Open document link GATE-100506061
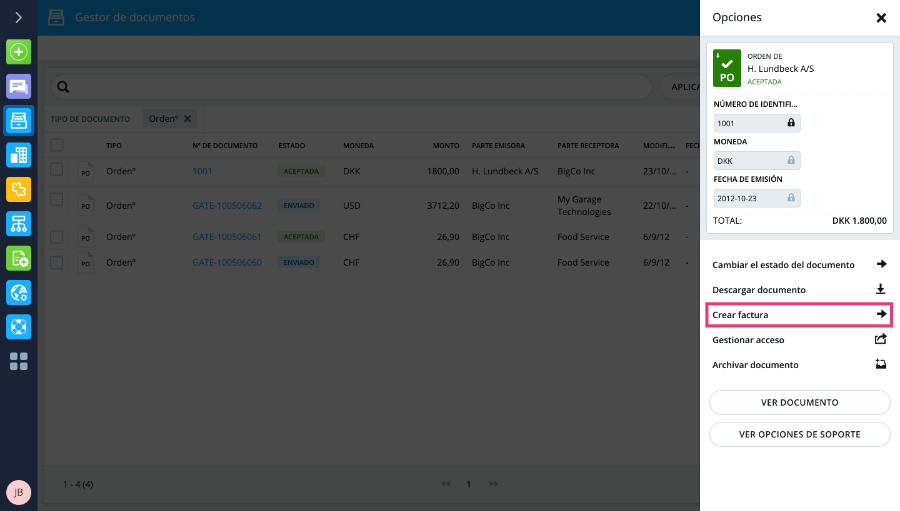This screenshot has height=511, width=900. (x=227, y=237)
